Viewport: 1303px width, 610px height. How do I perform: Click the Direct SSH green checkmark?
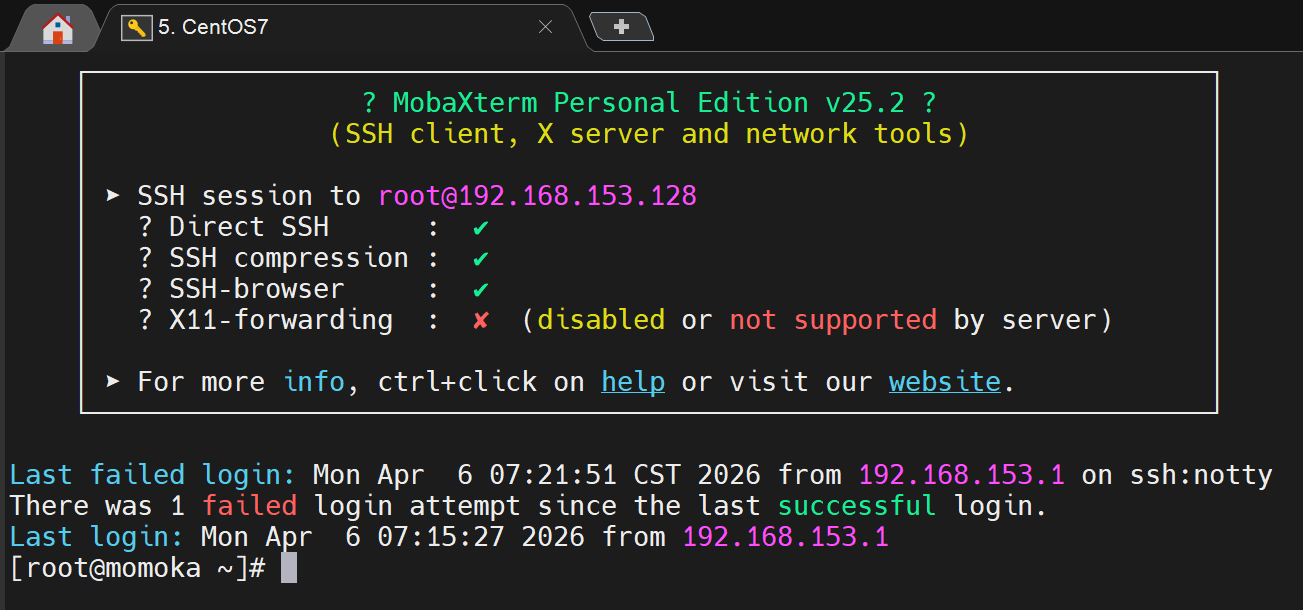click(481, 227)
